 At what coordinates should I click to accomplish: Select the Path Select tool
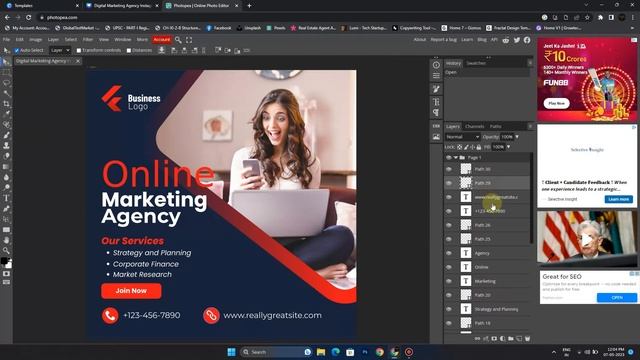tap(6, 219)
